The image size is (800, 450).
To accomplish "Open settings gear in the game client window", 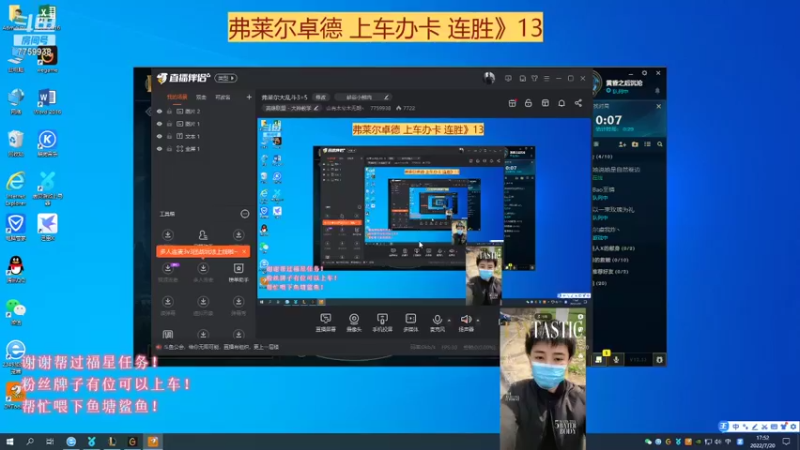I will 644,73.
